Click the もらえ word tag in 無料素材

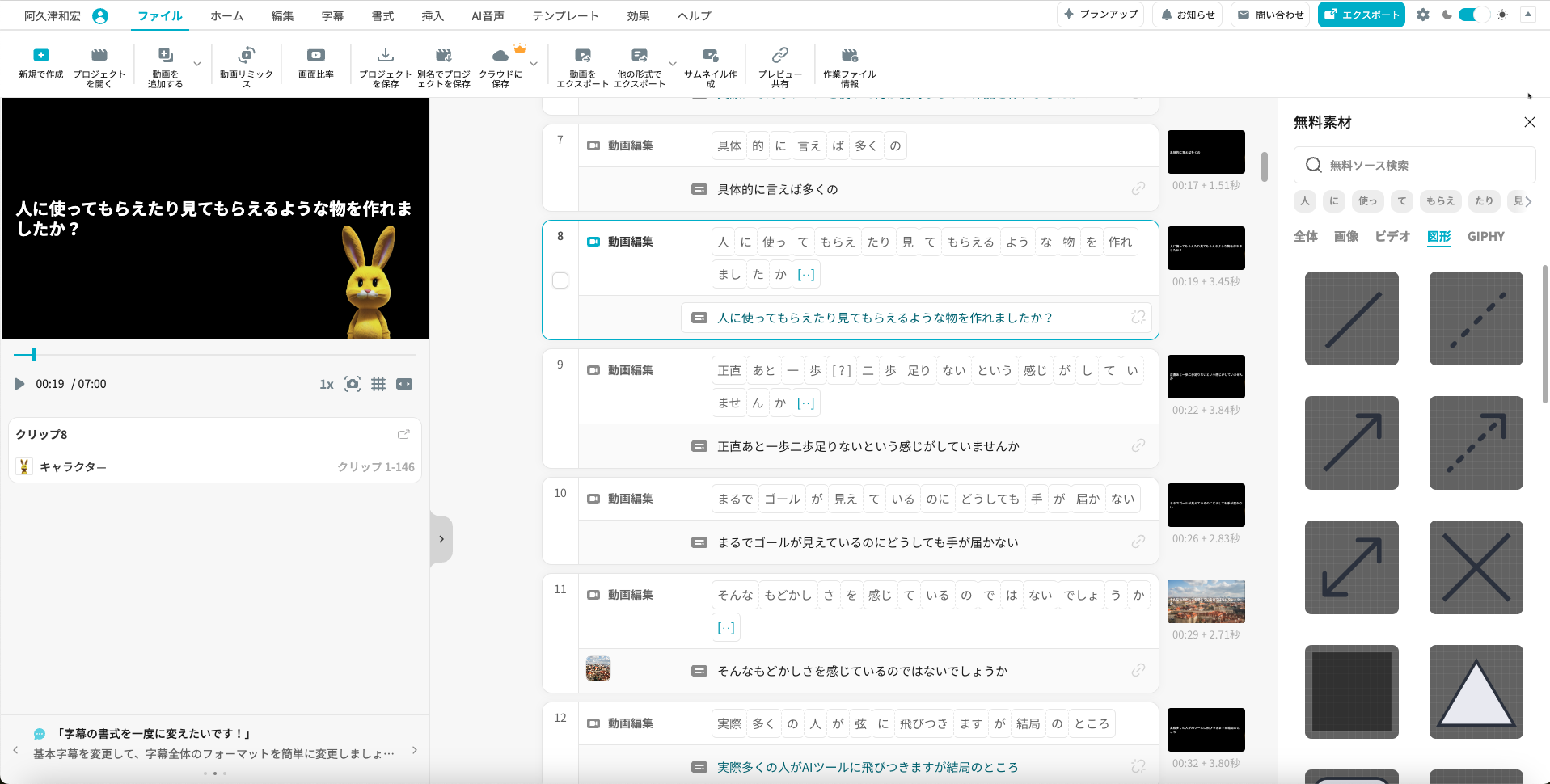[x=1440, y=201]
